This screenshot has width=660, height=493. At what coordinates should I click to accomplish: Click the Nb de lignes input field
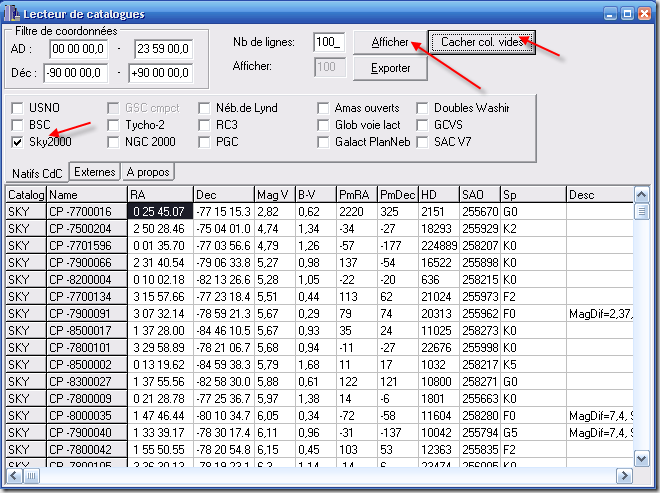[329, 42]
